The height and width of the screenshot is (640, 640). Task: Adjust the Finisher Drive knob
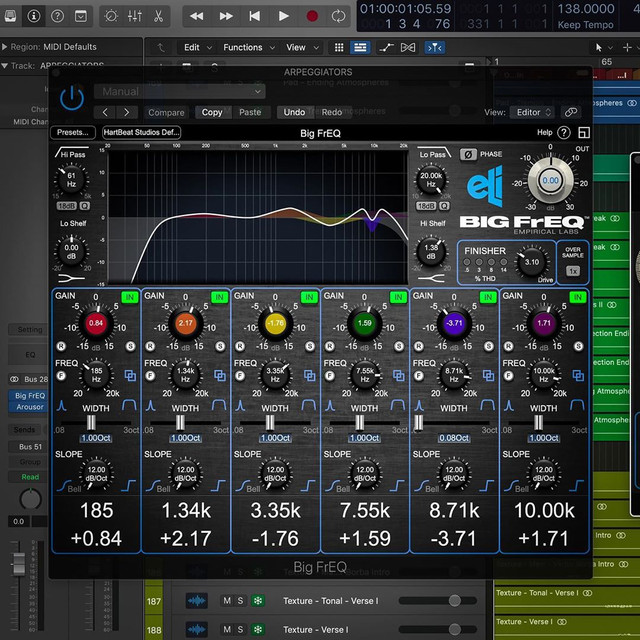[532, 262]
